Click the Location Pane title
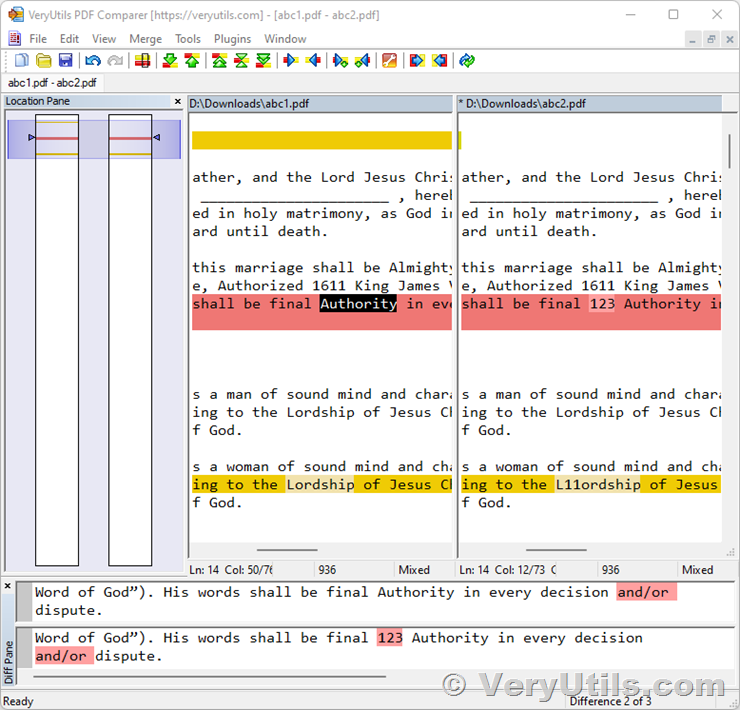740x710 pixels. (38, 101)
